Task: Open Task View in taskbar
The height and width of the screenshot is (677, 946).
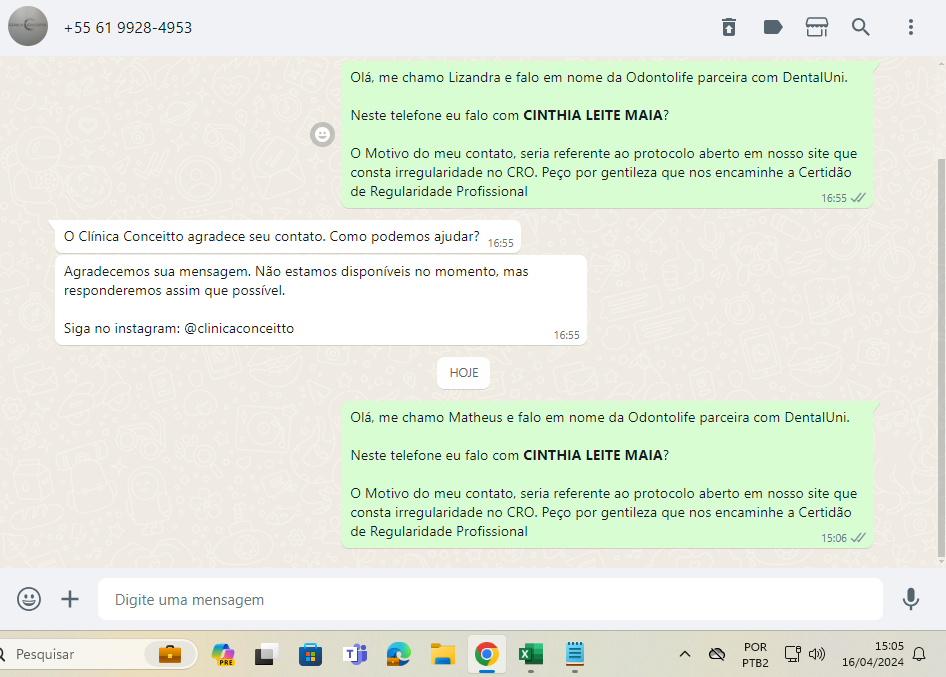Action: [x=266, y=654]
